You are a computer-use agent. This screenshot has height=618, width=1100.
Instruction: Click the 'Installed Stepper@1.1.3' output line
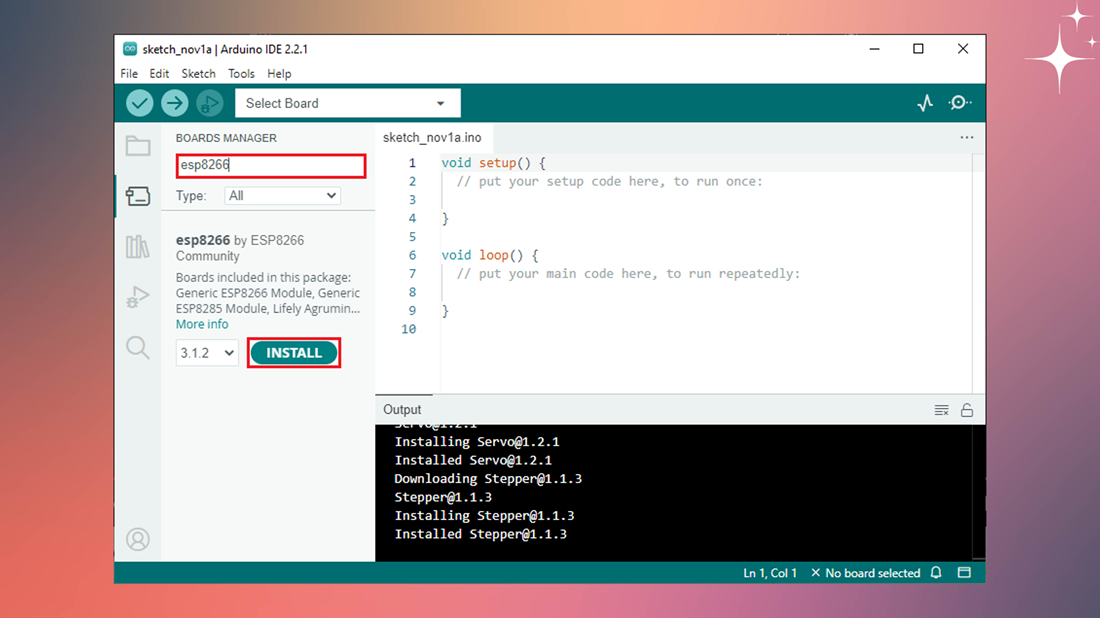coord(481,534)
